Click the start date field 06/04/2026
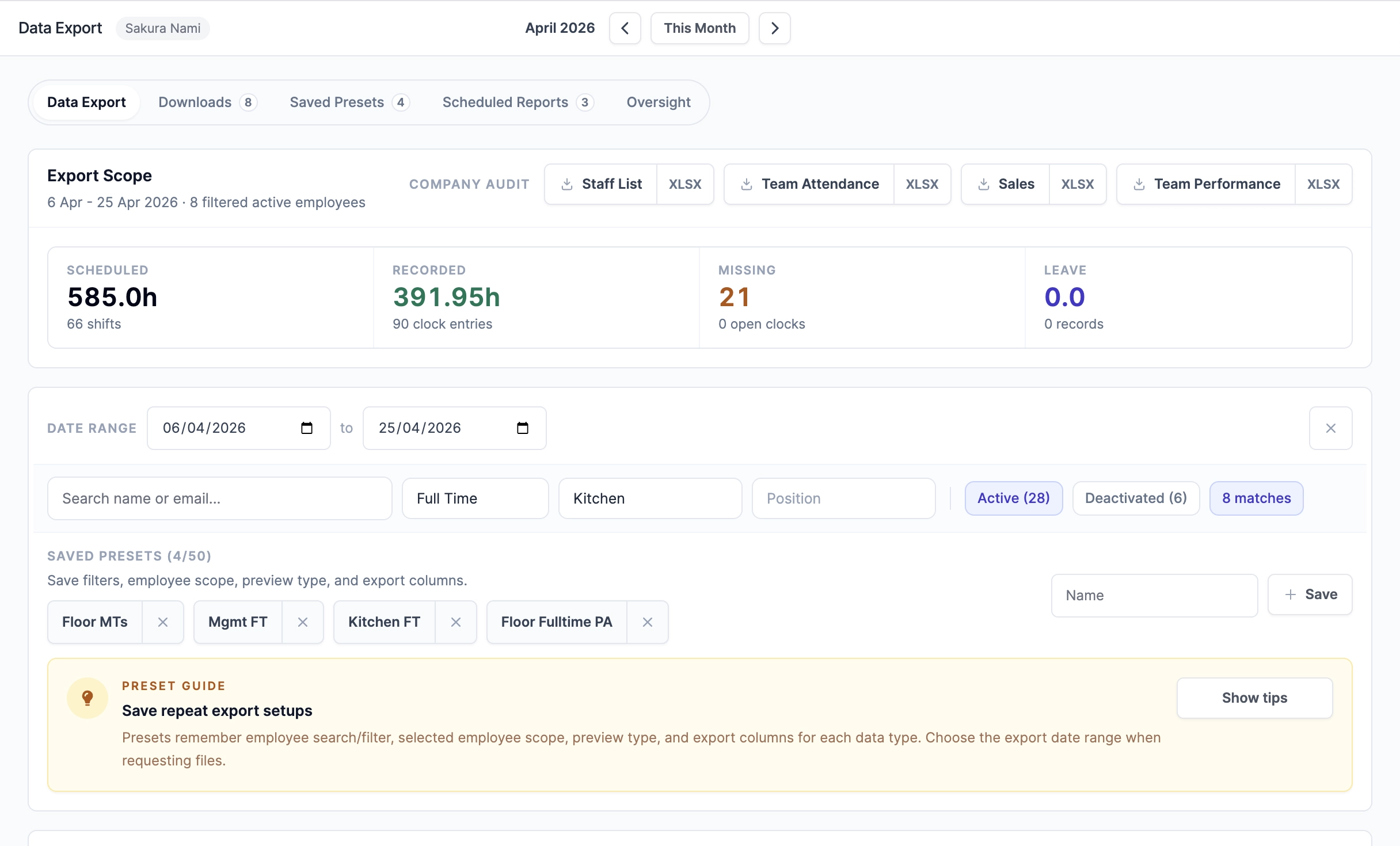Screen dimensions: 1400x846 pos(239,428)
